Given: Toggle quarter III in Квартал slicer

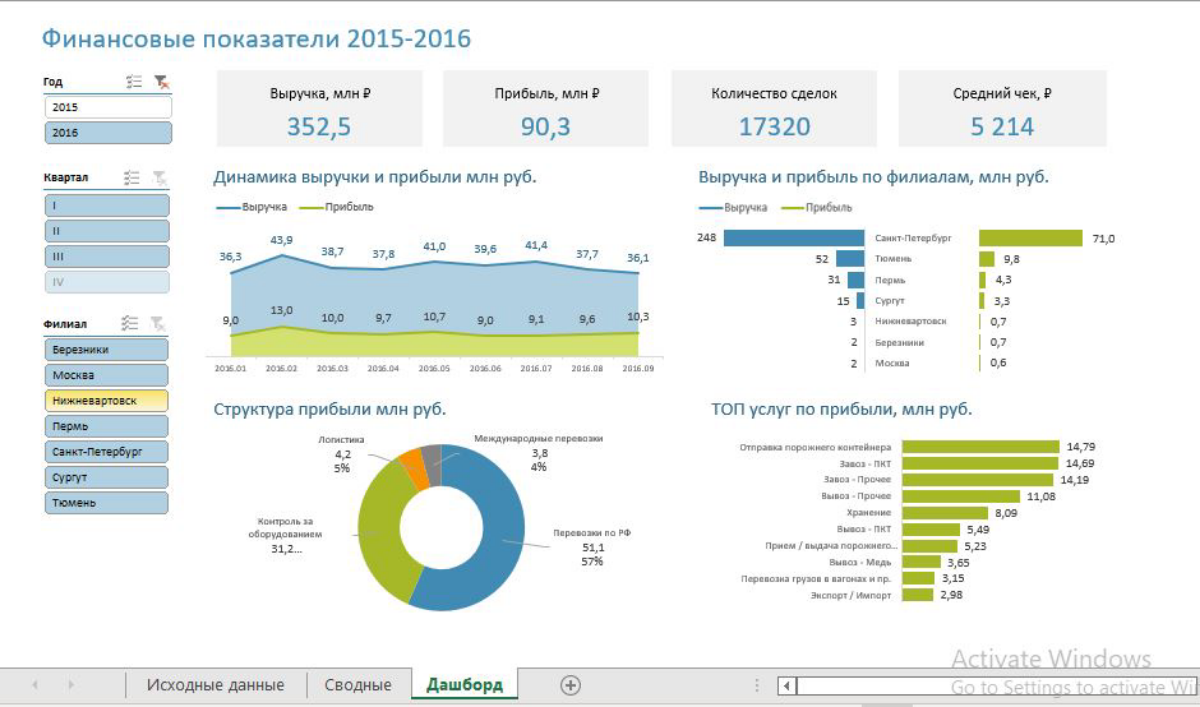Looking at the screenshot, I should pos(107,256).
